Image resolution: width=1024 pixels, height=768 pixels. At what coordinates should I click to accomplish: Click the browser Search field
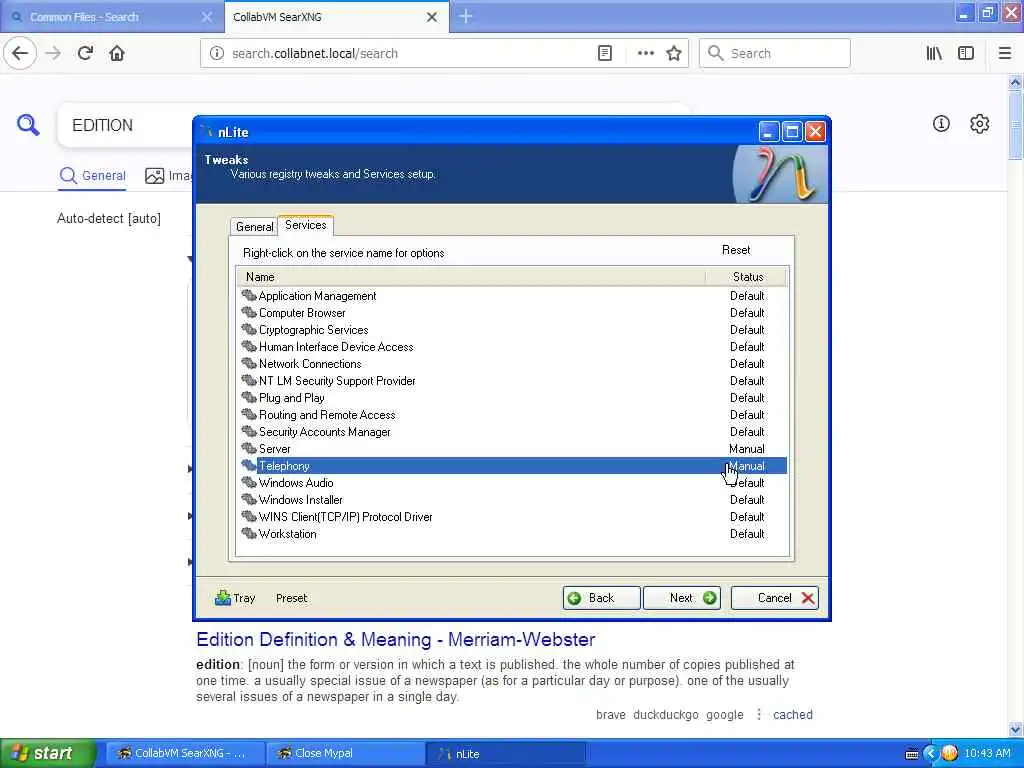(775, 53)
